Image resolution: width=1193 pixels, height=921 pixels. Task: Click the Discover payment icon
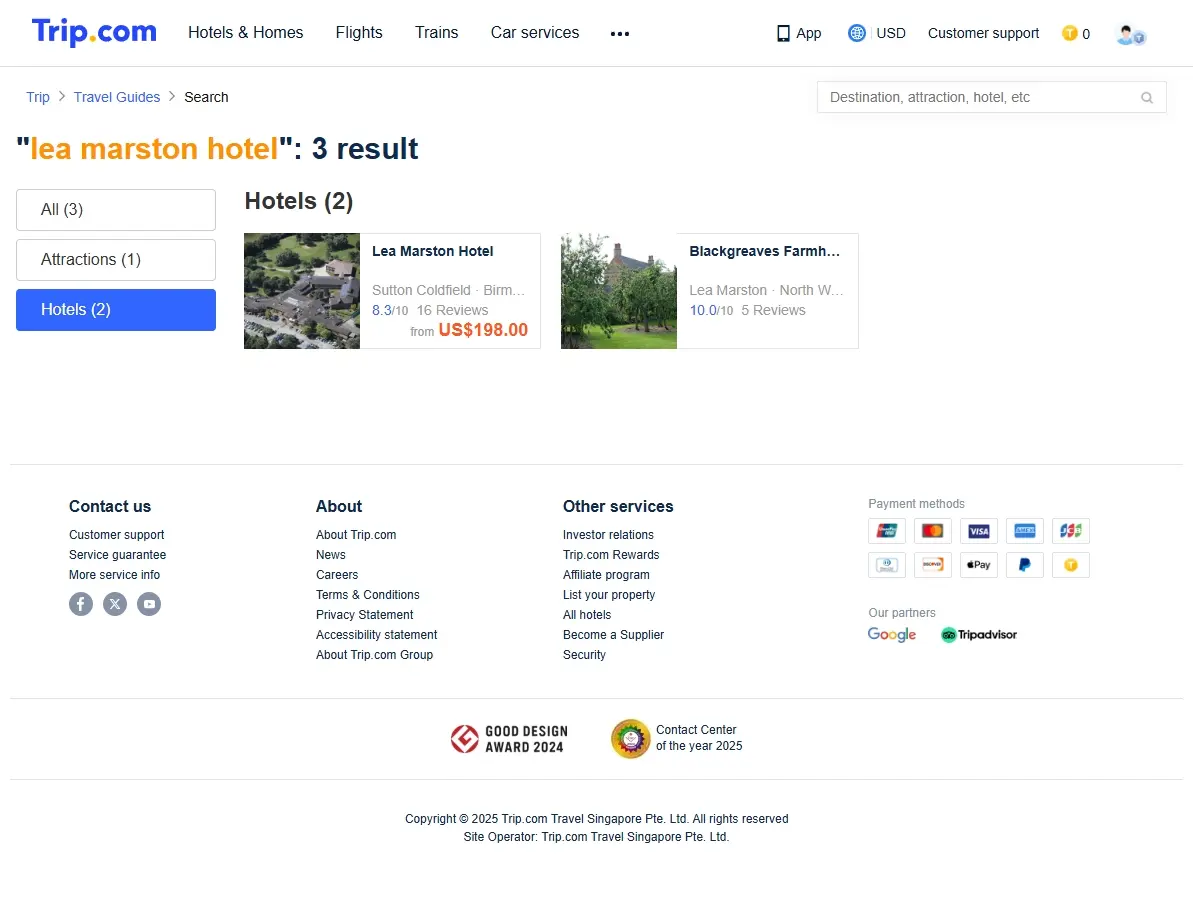(933, 565)
